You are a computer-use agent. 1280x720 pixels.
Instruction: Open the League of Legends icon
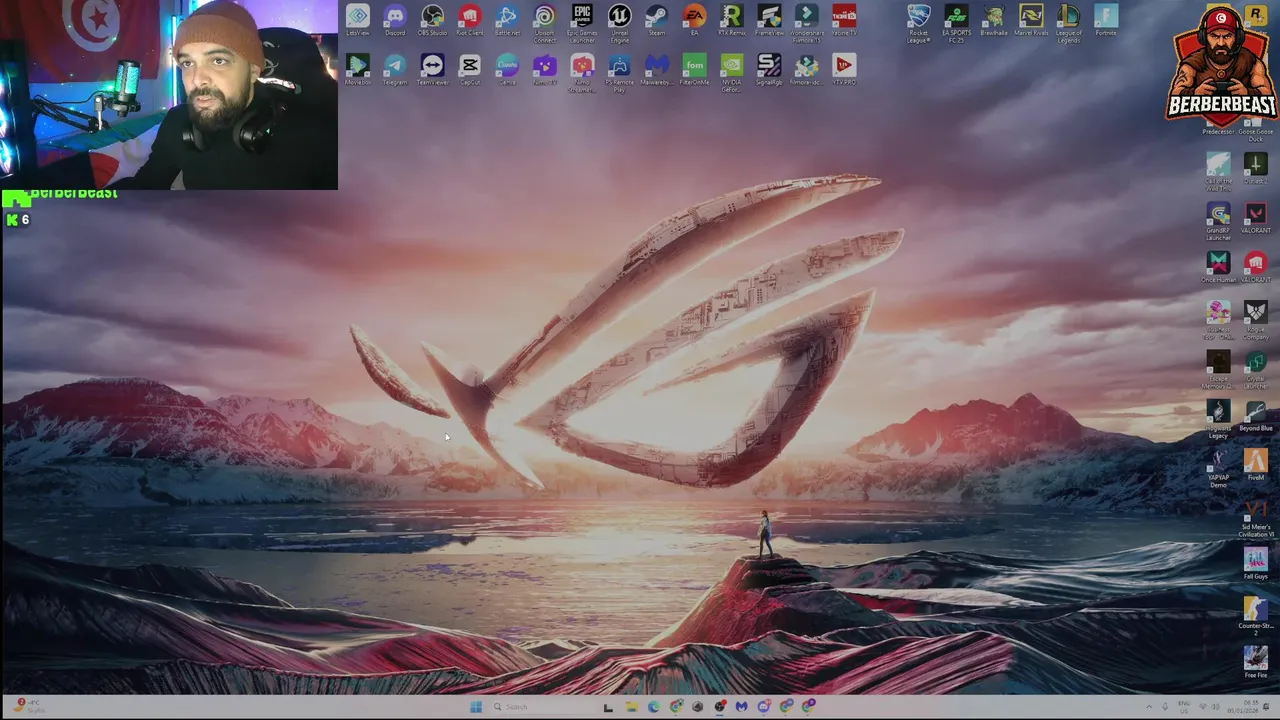point(1068,23)
